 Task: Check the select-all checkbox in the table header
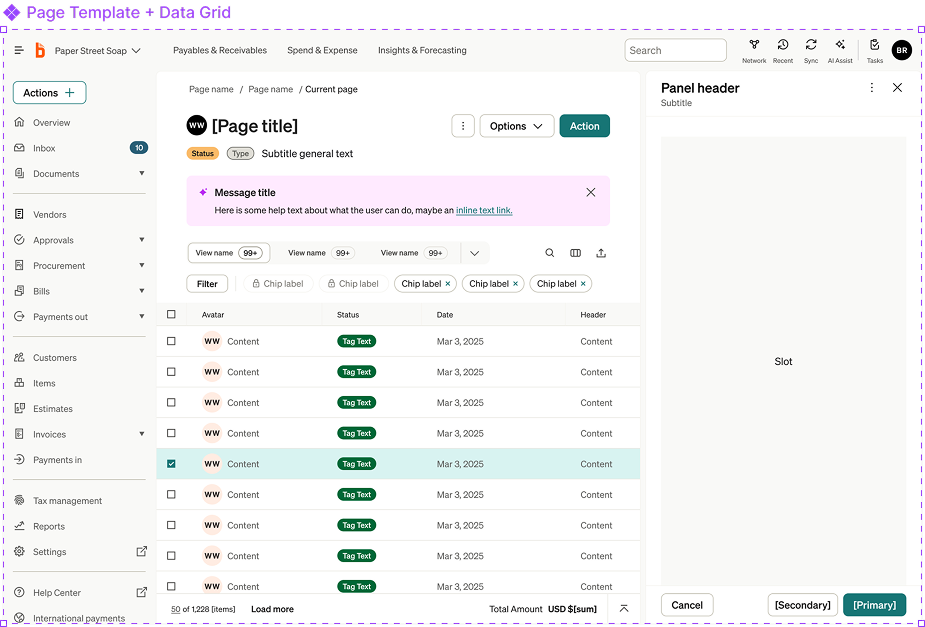click(171, 314)
